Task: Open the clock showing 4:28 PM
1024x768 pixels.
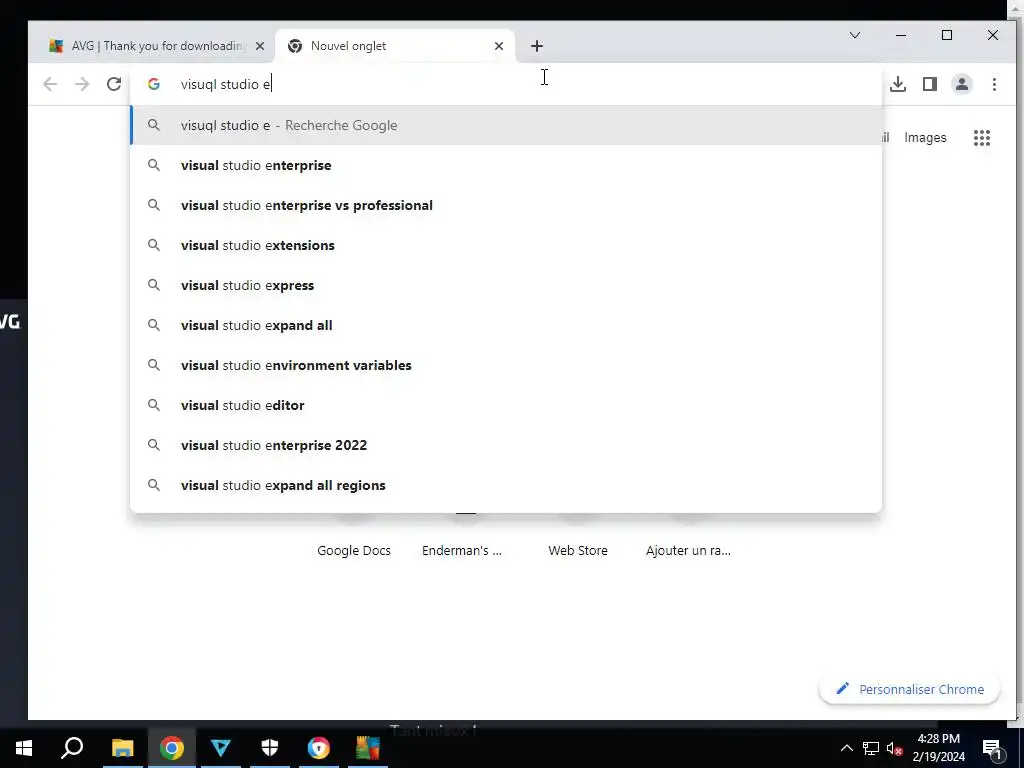Action: pyautogui.click(x=938, y=748)
